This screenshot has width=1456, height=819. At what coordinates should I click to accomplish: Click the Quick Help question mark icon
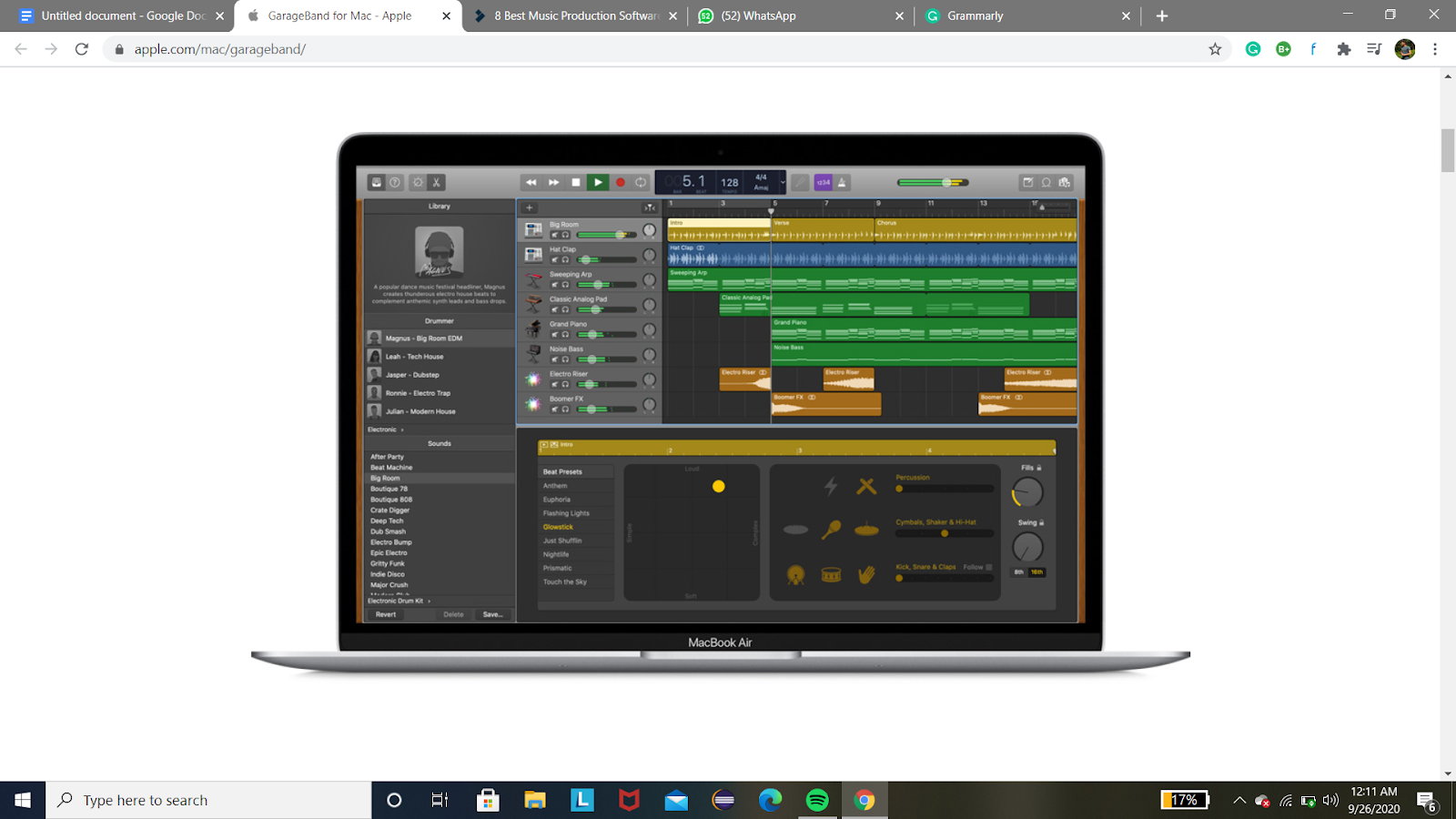click(x=395, y=182)
